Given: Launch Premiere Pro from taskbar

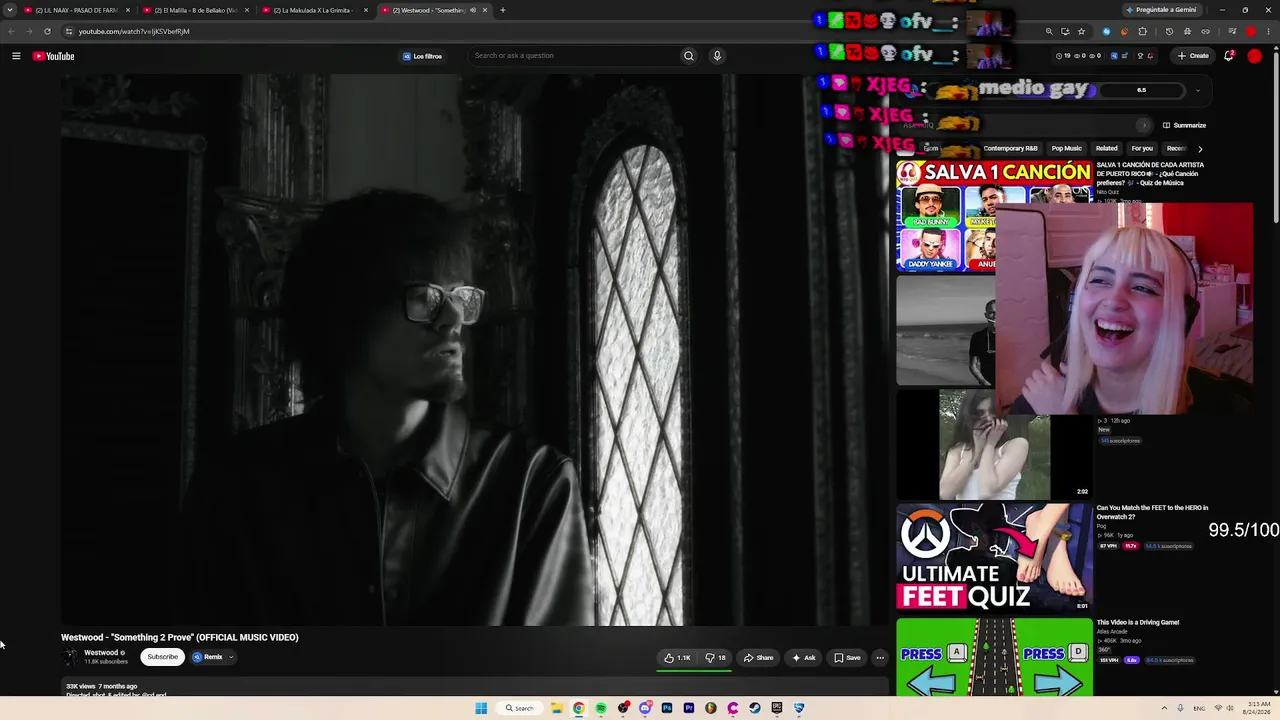Looking at the screenshot, I should (689, 708).
